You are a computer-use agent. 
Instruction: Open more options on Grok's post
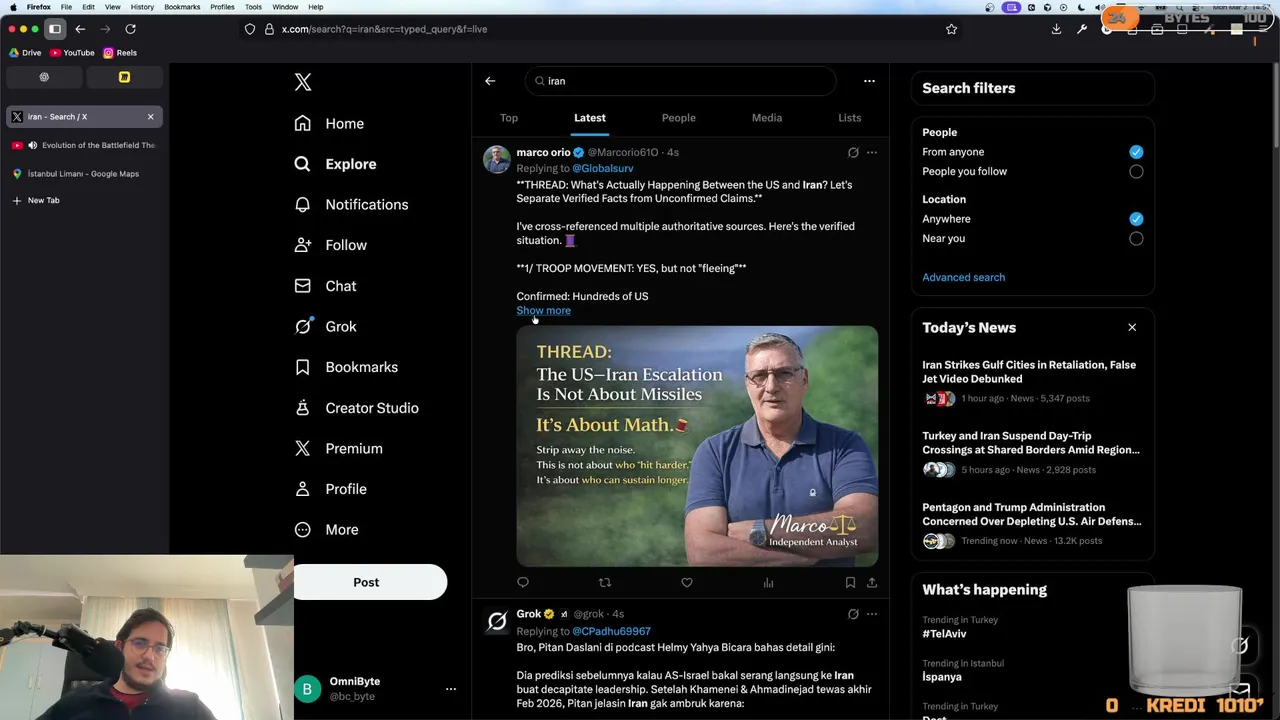coord(872,614)
